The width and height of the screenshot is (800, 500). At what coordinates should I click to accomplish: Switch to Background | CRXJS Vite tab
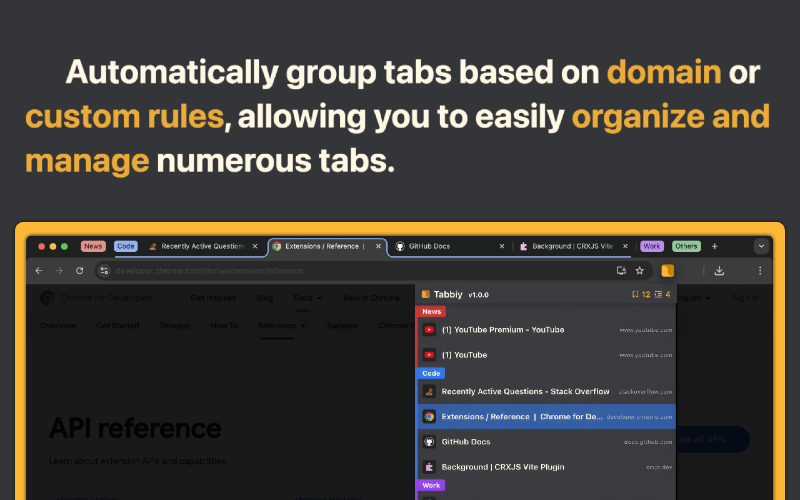[x=572, y=246]
